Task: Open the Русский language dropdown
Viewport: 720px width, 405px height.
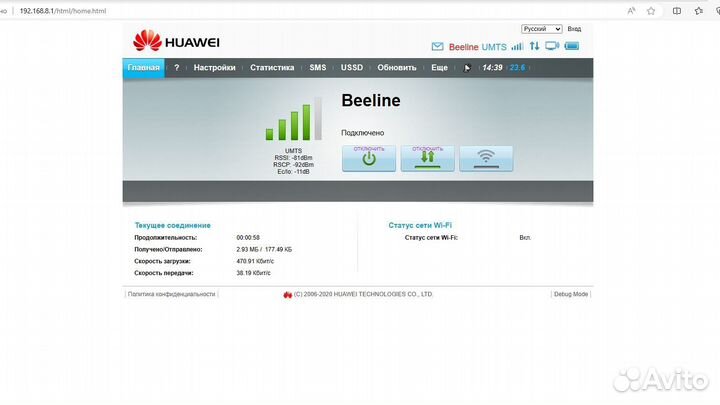Action: pyautogui.click(x=541, y=29)
